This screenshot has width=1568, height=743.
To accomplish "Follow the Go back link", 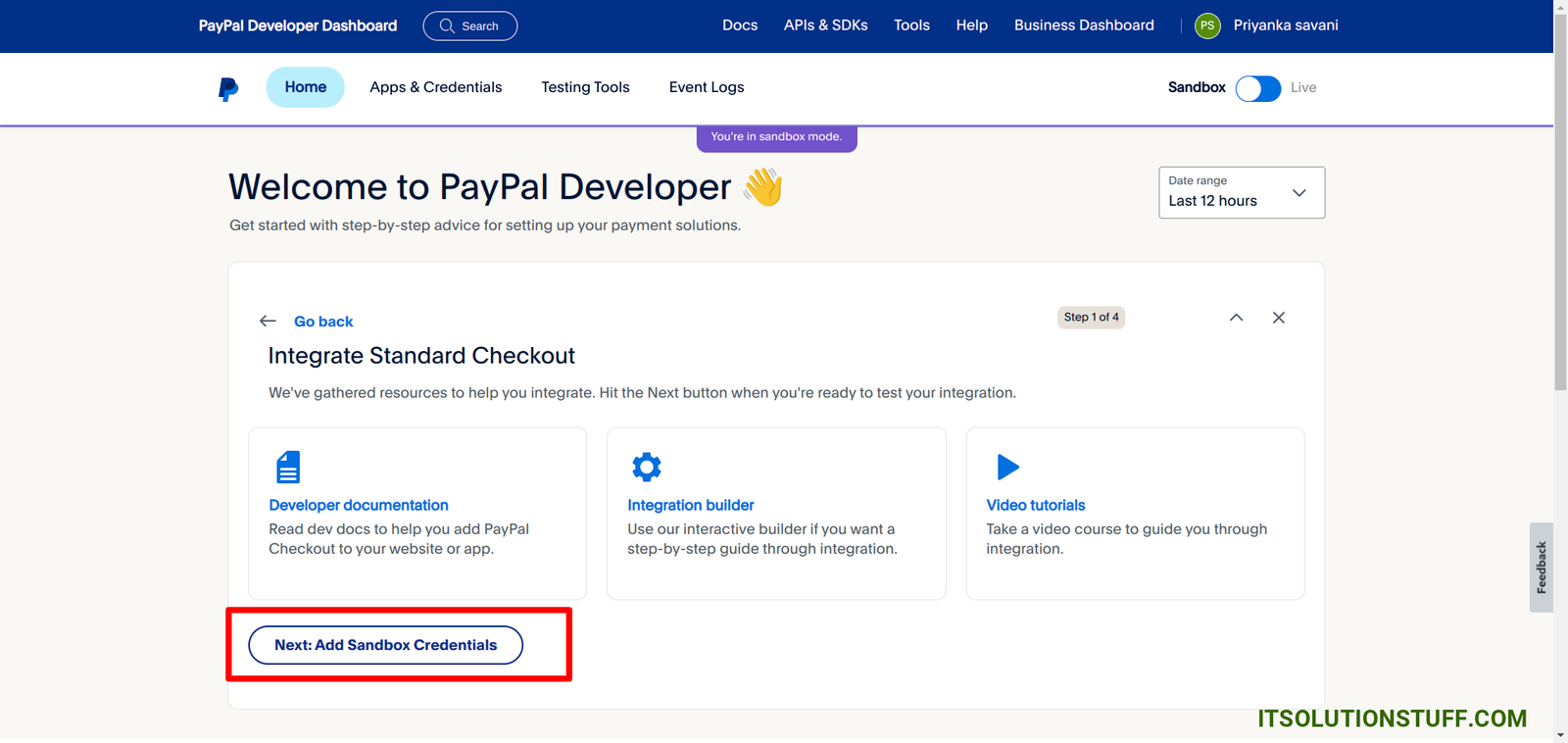I will 323,322.
